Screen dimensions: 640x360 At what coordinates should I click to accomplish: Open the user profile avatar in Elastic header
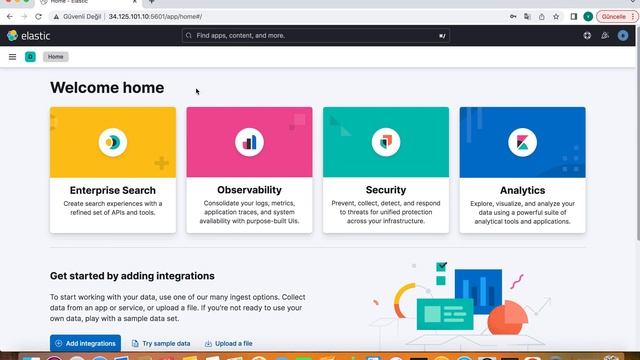622,36
